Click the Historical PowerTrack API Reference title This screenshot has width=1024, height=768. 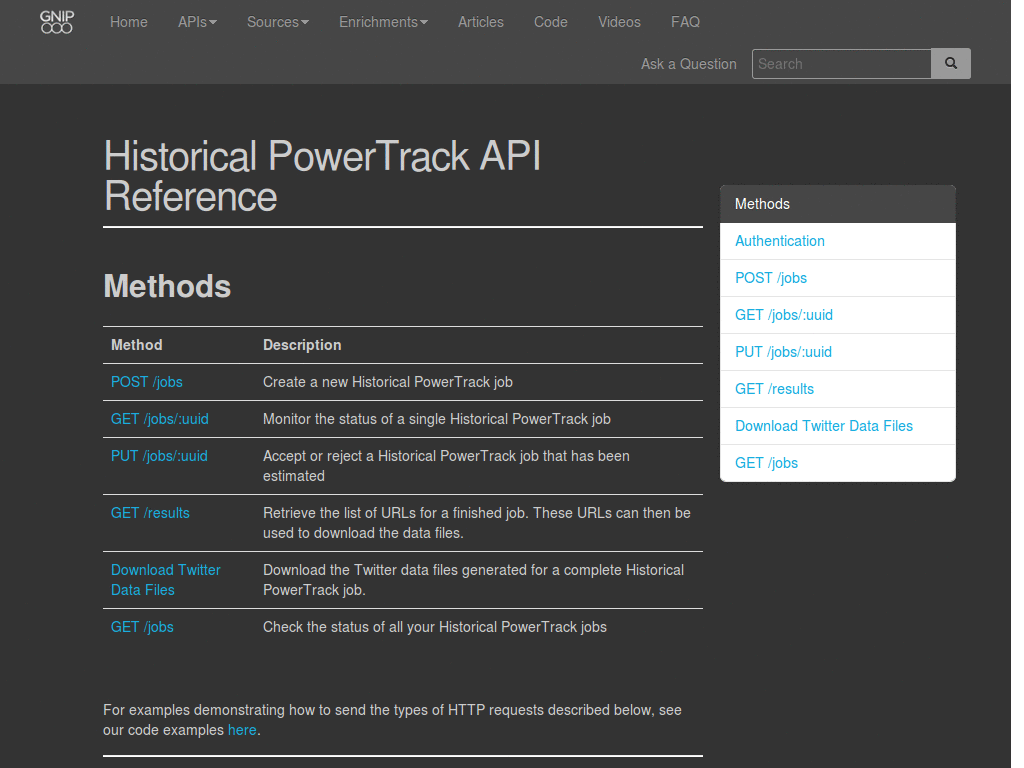tap(323, 176)
